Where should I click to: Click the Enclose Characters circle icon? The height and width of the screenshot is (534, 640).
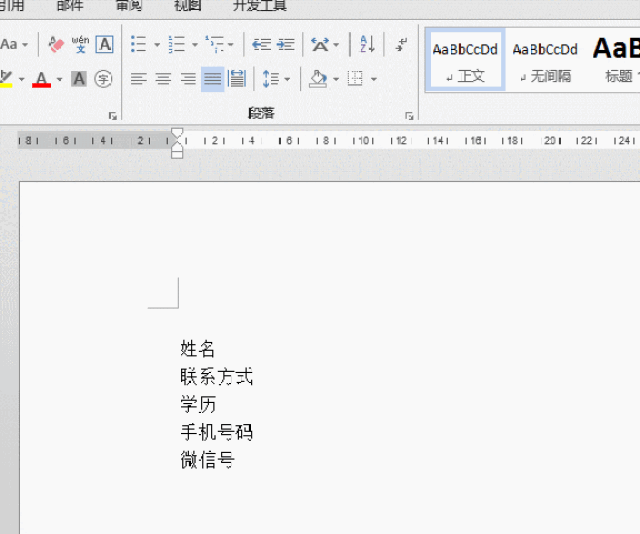103,78
